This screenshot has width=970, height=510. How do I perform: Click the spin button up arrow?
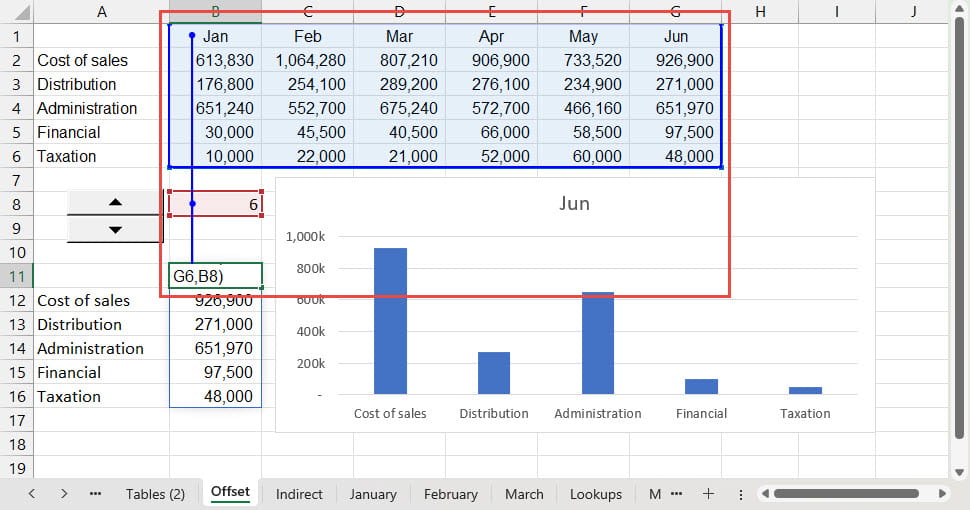[x=115, y=203]
